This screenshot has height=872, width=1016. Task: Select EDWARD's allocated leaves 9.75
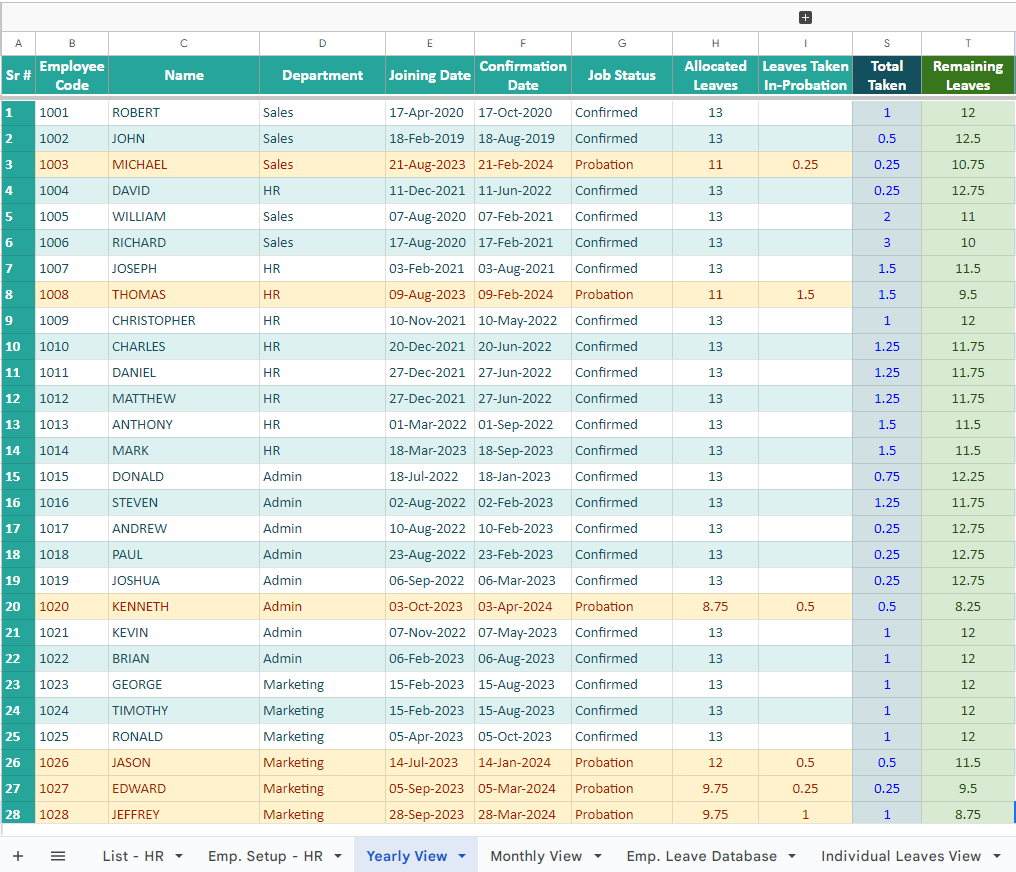715,788
